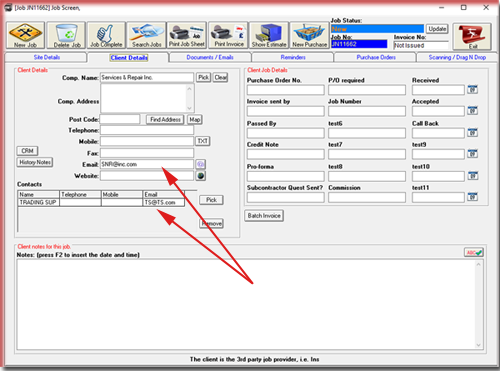Click the Website input field
Viewport: 500px width, 371px height.
147,176
